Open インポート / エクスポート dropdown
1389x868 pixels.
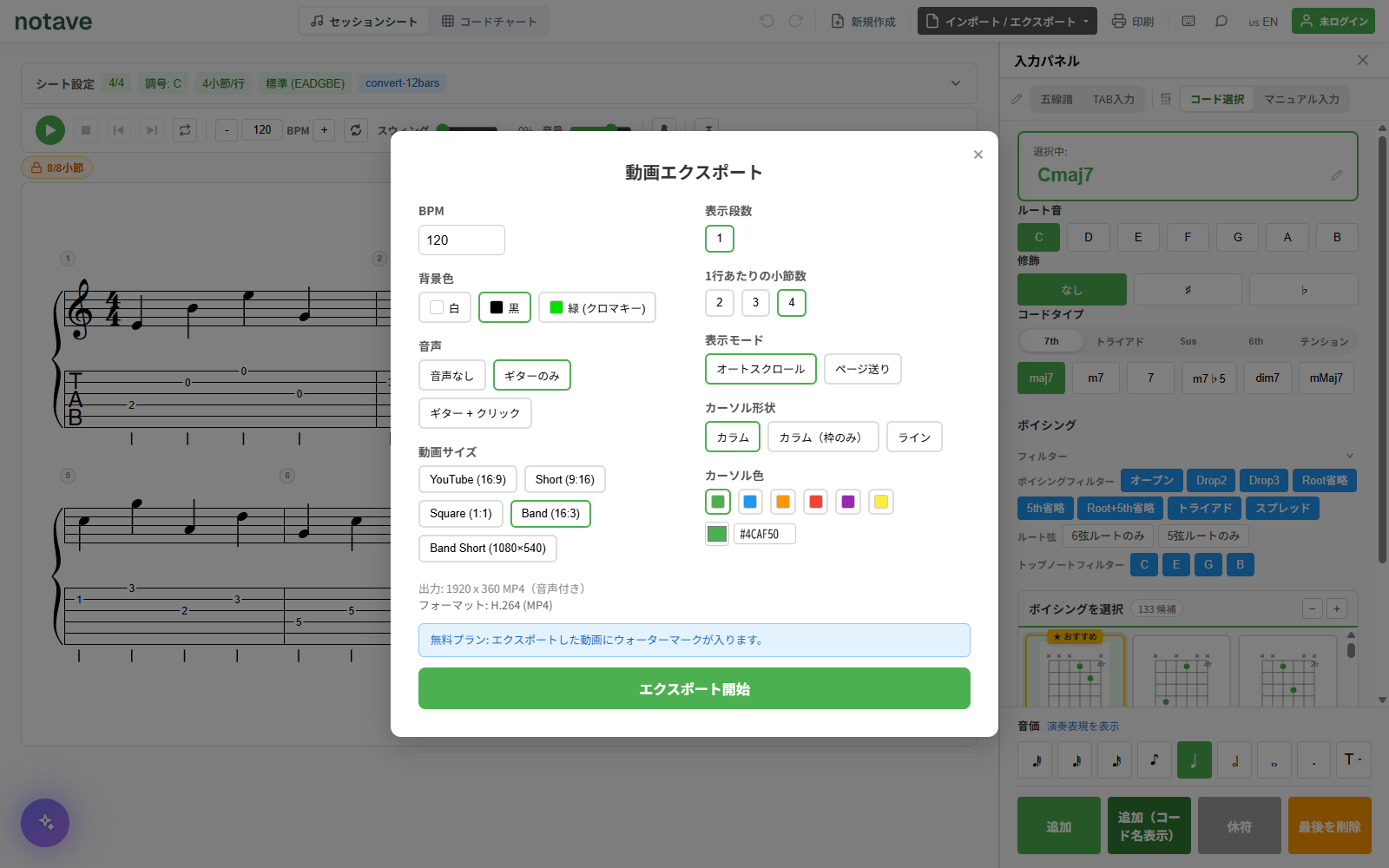pos(1007,21)
